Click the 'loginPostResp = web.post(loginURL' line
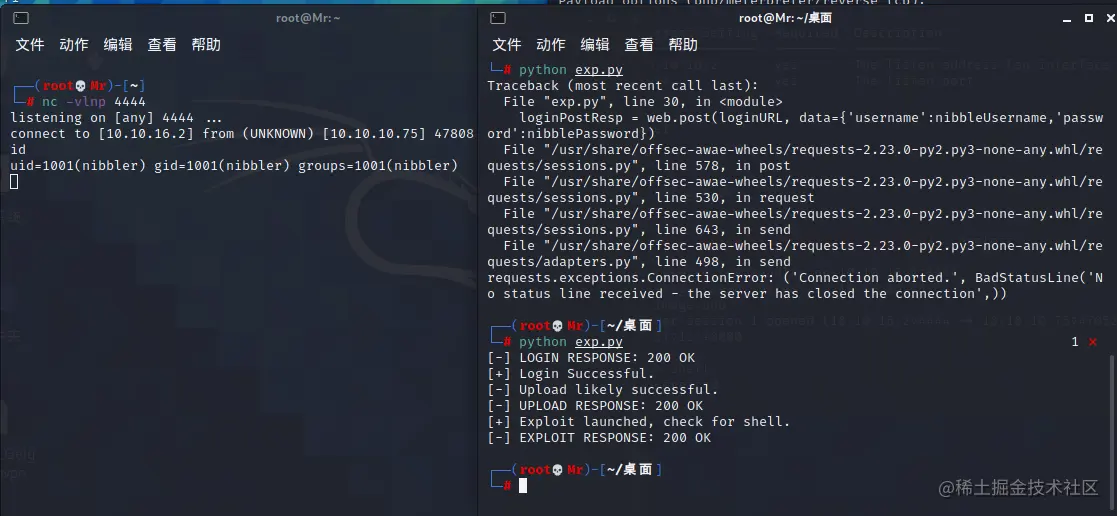Image resolution: width=1117 pixels, height=516 pixels. click(x=795, y=125)
